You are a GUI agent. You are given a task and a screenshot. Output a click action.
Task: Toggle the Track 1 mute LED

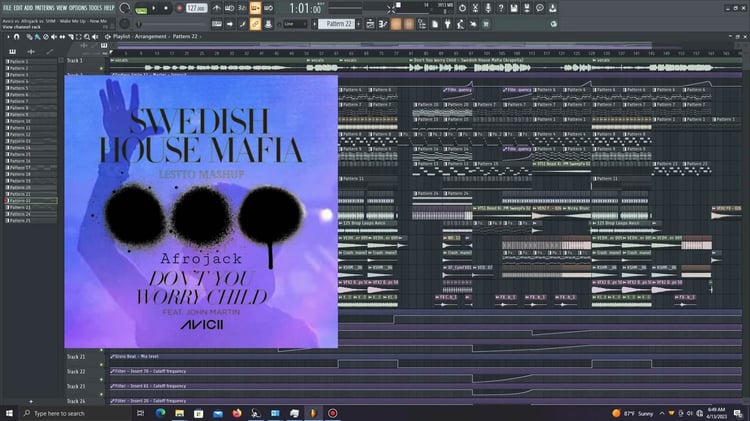click(101, 68)
